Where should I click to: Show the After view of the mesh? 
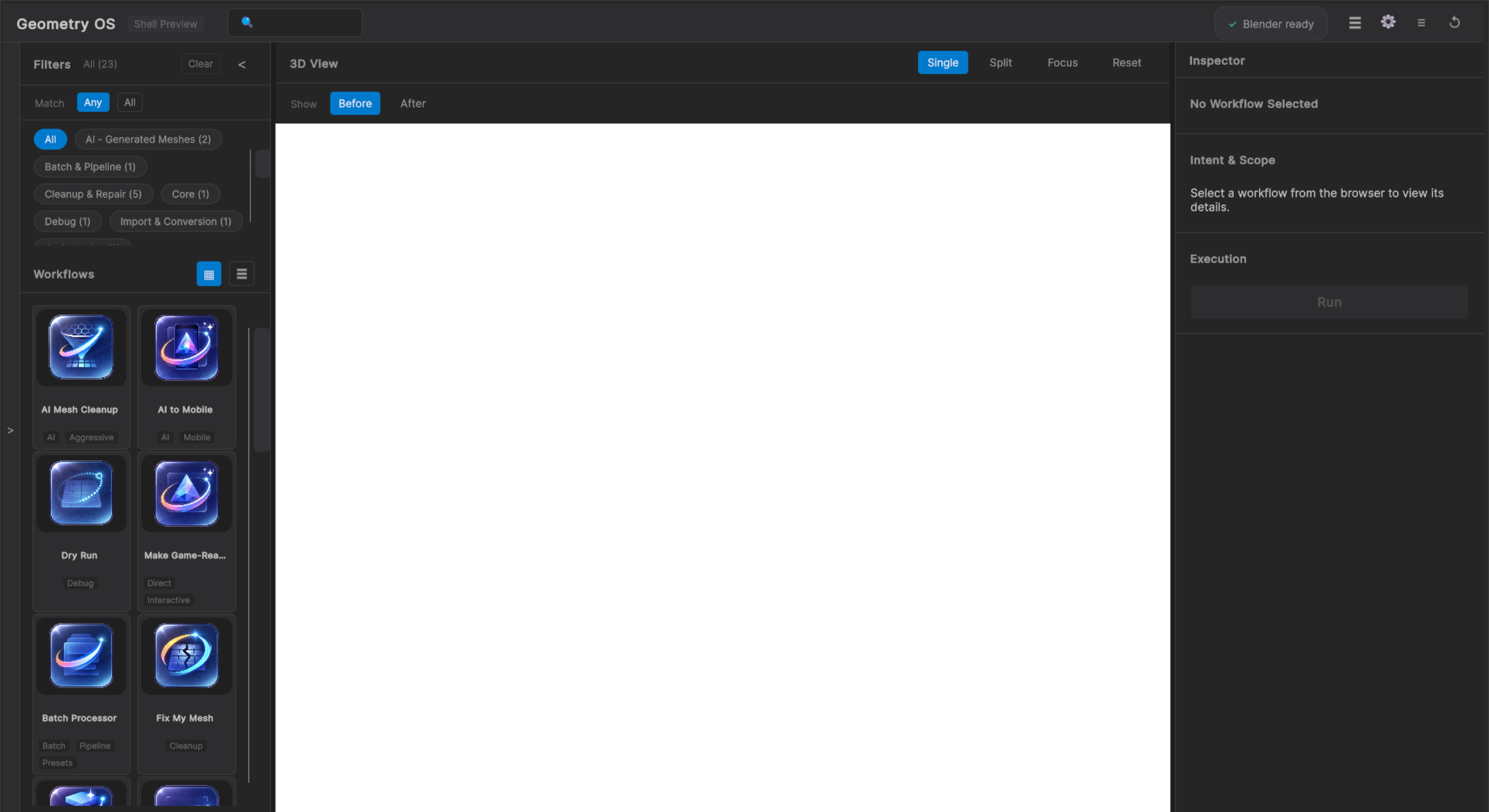tap(412, 103)
